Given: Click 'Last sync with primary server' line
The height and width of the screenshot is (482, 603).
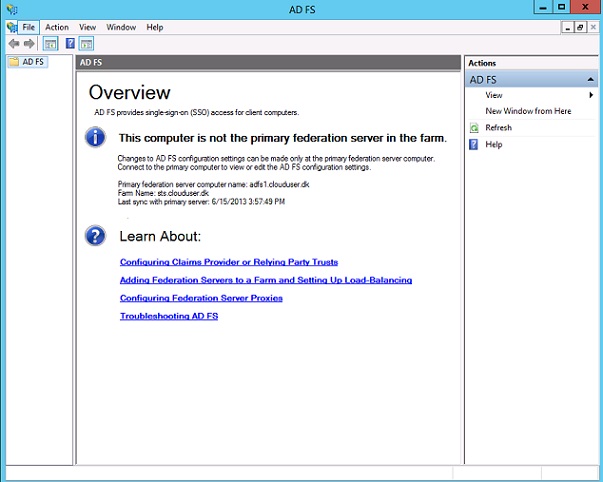Looking at the screenshot, I should pyautogui.click(x=201, y=202).
